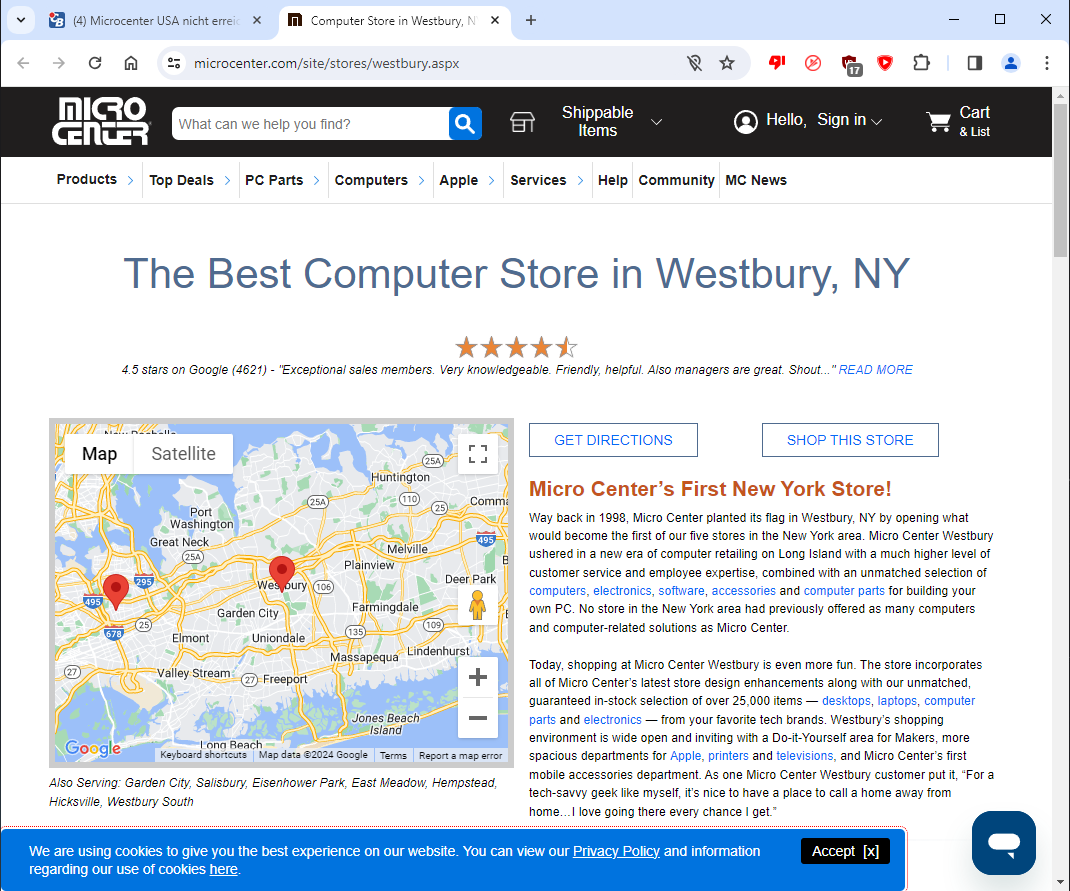Switch the map to Satellite view
1070x891 pixels.
pyautogui.click(x=183, y=454)
